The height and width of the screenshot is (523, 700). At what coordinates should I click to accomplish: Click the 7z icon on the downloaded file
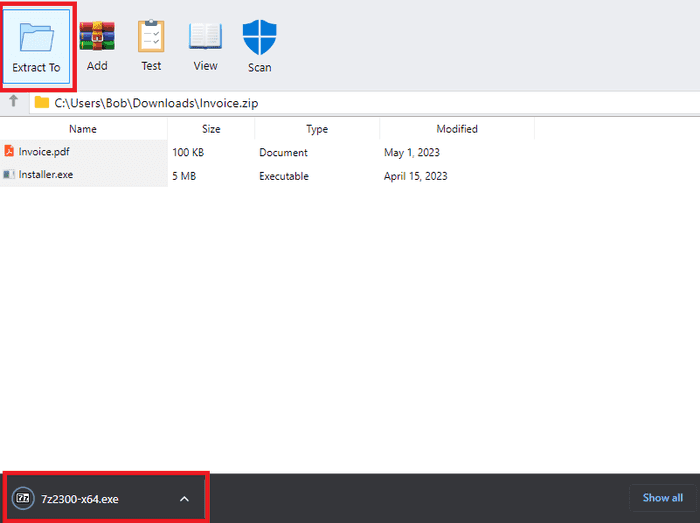click(23, 498)
